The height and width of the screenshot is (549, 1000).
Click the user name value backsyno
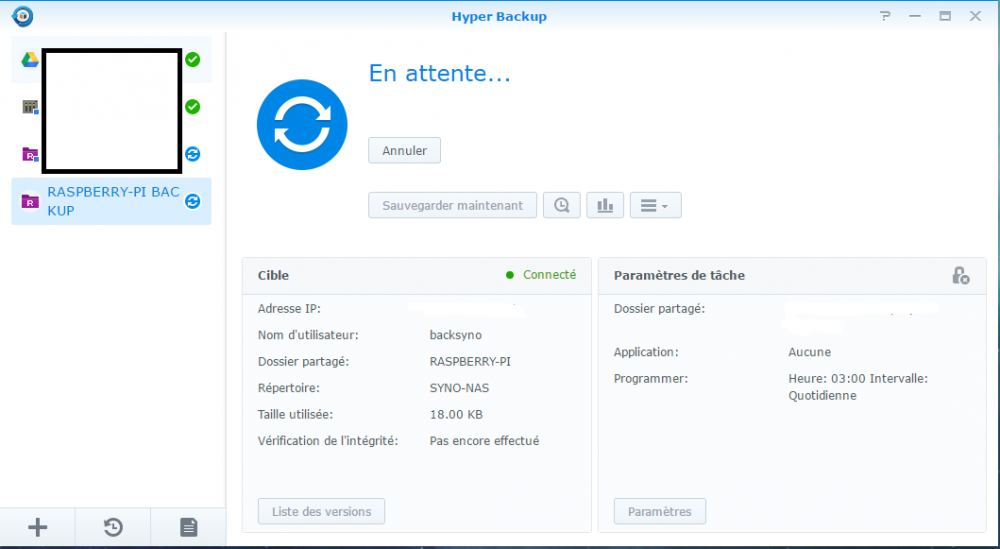(x=456, y=335)
